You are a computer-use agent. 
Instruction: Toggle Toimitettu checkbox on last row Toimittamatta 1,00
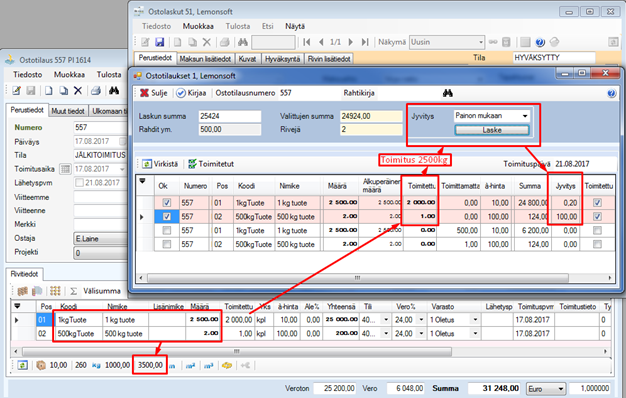tap(597, 244)
